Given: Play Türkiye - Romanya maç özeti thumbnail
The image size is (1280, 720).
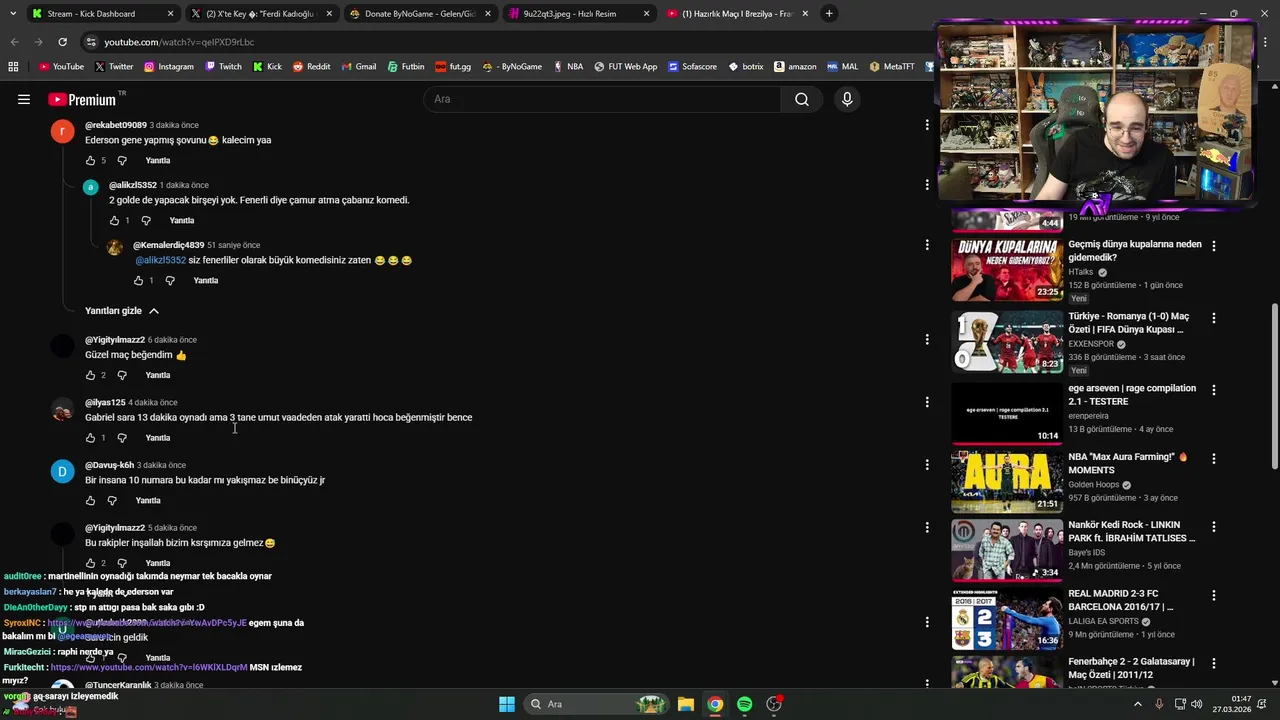Looking at the screenshot, I should click(x=1007, y=341).
